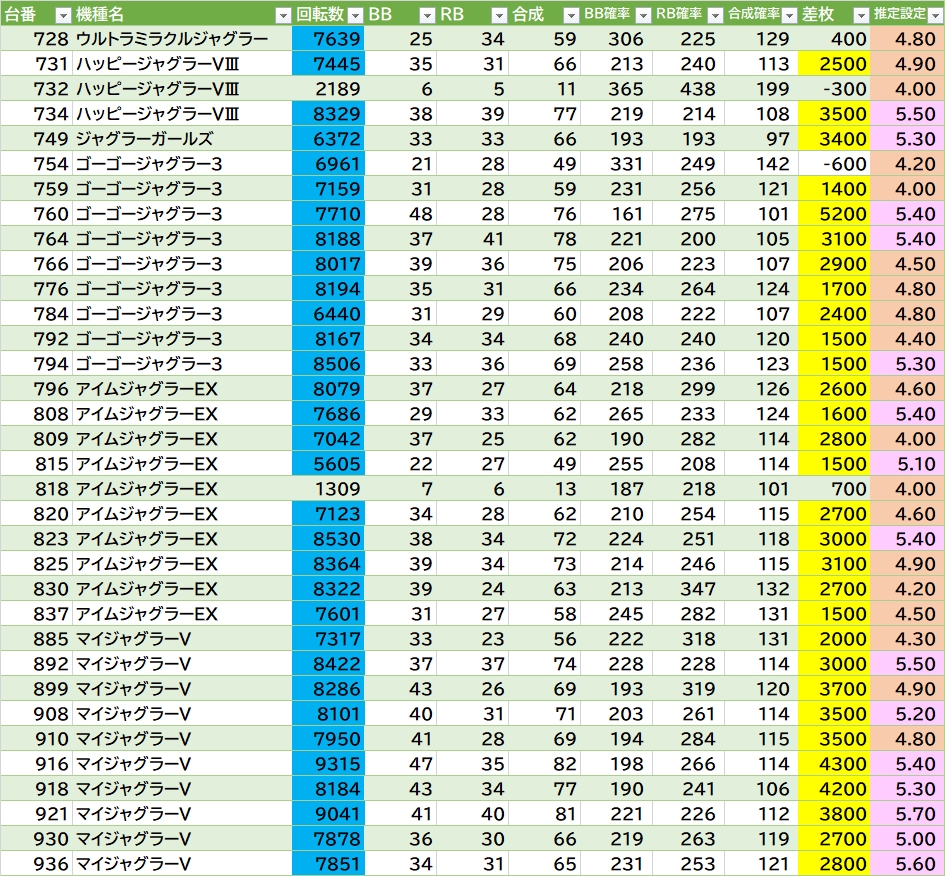Open the BB確率 column filter dropdown

[643, 15]
